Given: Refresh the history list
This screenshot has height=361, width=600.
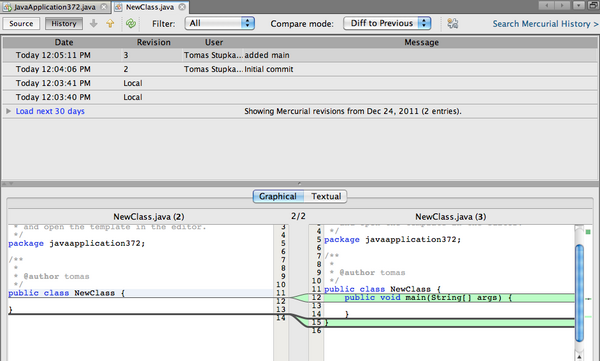Looking at the screenshot, I should click(131, 24).
